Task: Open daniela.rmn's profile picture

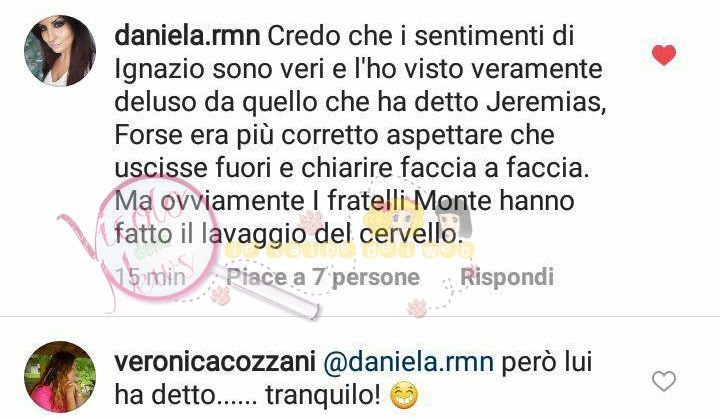Action: pos(60,51)
